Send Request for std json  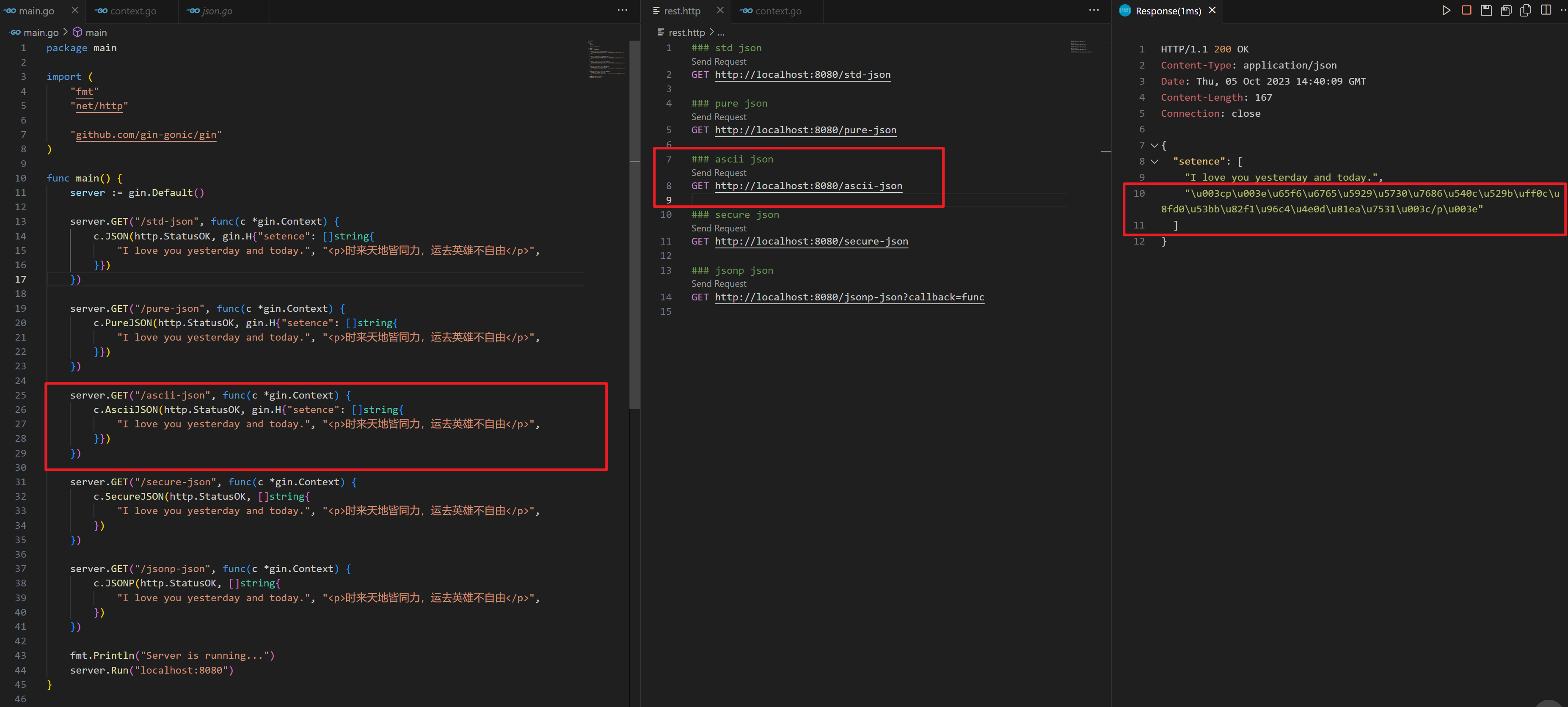719,61
